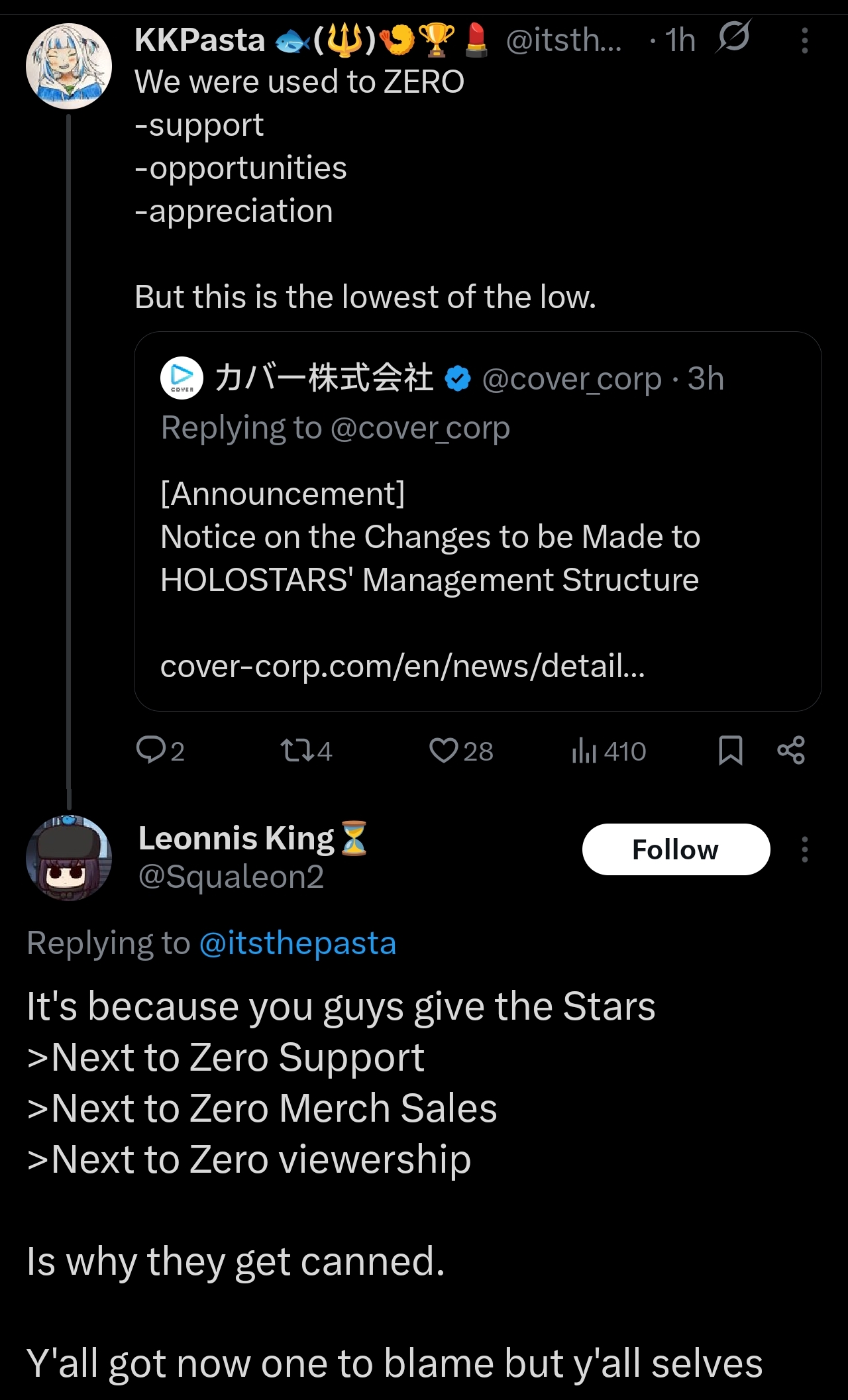Open the quoted Cover Corp announcement text
Screen dimensions: 848x1400
(430, 537)
